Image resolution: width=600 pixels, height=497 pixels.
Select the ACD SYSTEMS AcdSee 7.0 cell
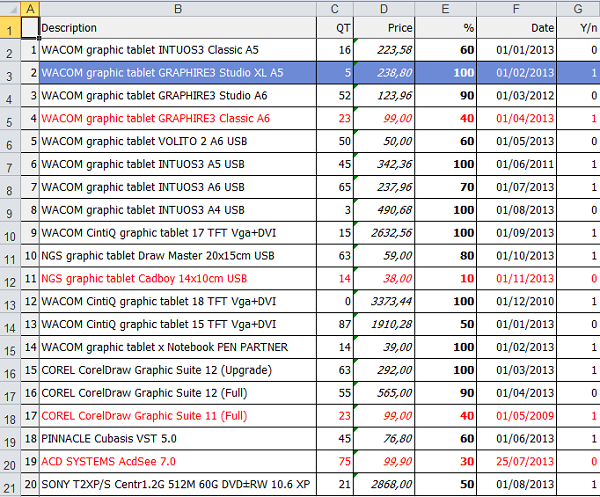(177, 462)
